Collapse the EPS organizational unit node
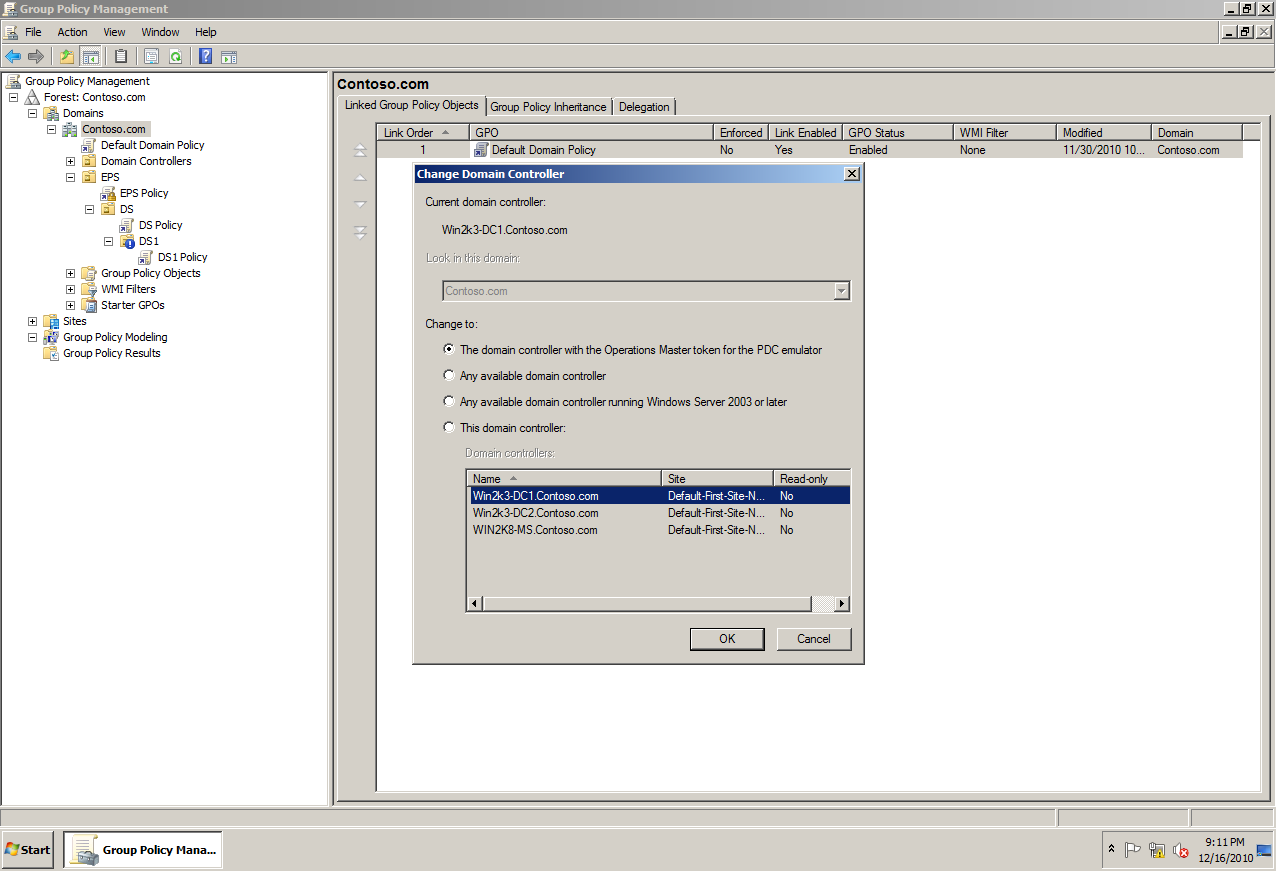Screen dimensions: 1276x871 (x=71, y=177)
